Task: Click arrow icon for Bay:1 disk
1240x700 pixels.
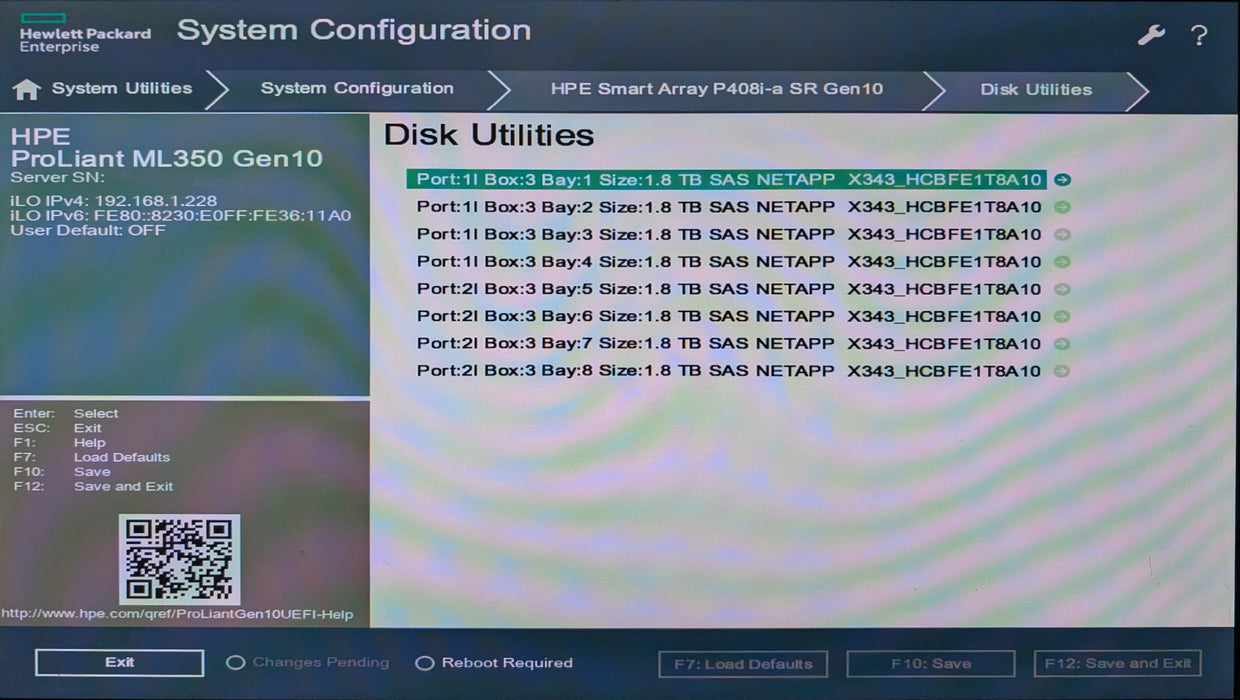Action: pyautogui.click(x=1062, y=180)
